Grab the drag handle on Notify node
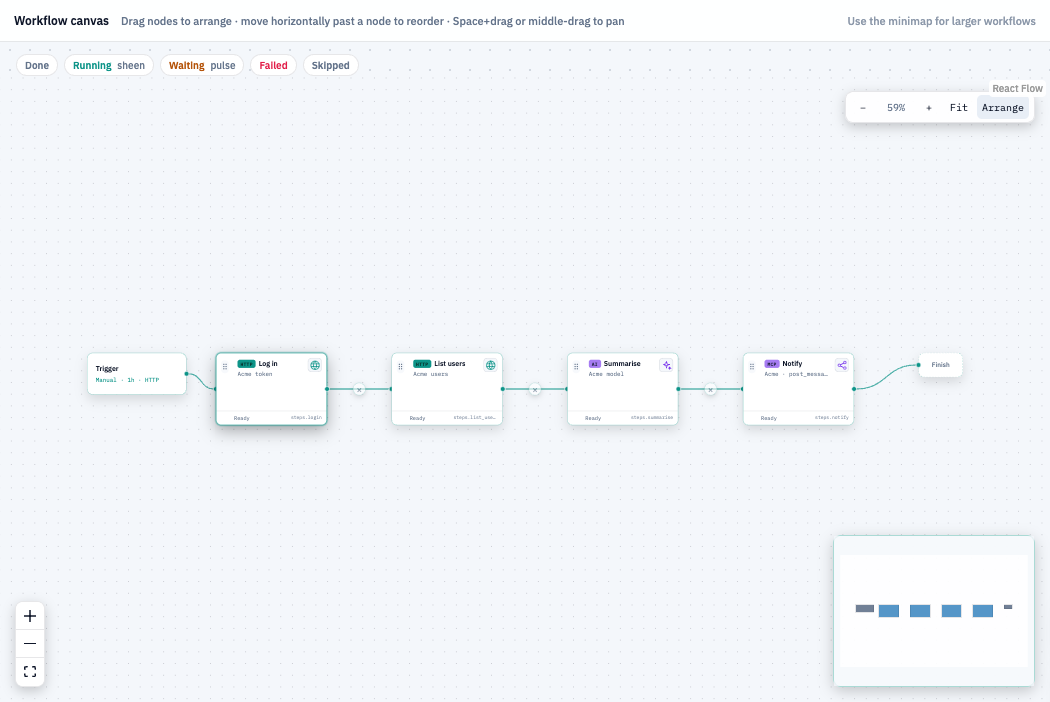The width and height of the screenshot is (1050, 702). click(x=752, y=366)
